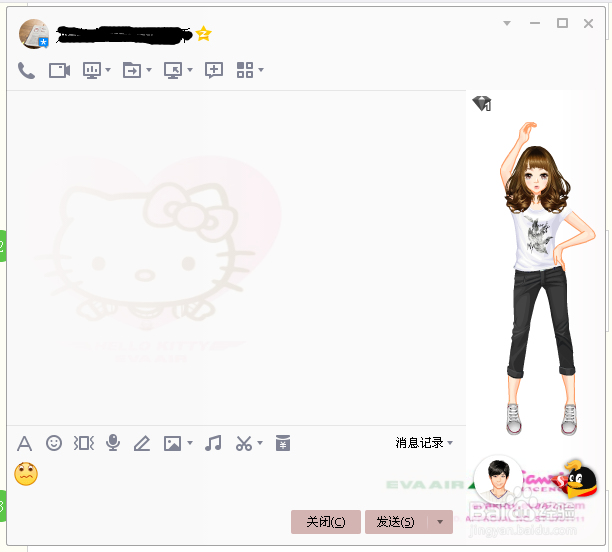Screen dimensions: 612x552
Task: Expand the picture sending options arrow
Action: [190, 443]
